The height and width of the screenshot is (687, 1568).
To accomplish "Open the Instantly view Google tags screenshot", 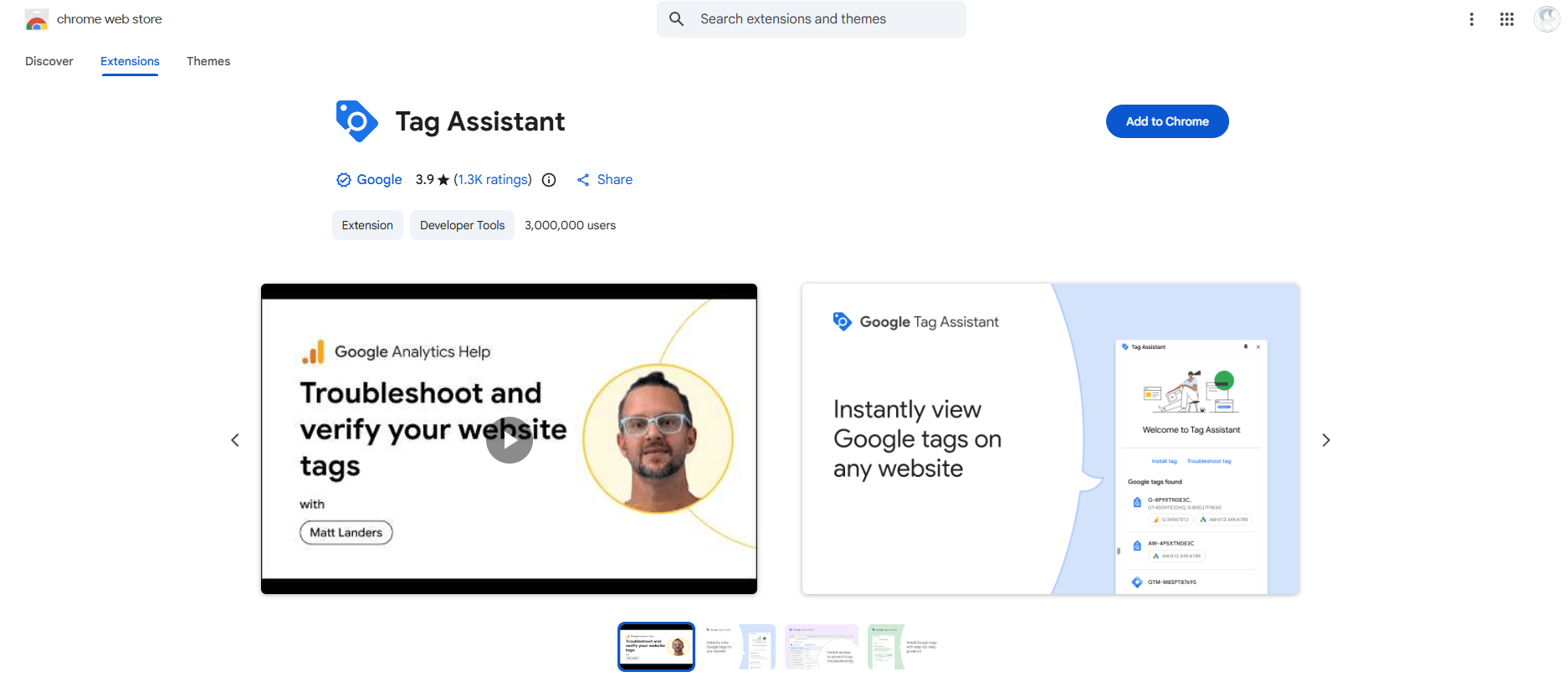I will [x=1050, y=439].
